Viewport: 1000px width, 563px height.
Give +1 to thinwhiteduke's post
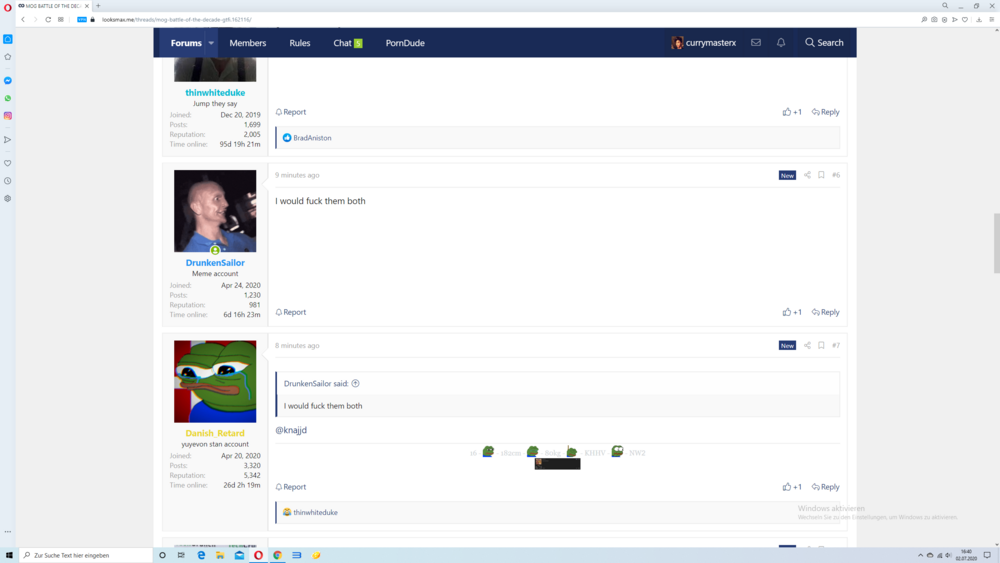pyautogui.click(x=792, y=112)
